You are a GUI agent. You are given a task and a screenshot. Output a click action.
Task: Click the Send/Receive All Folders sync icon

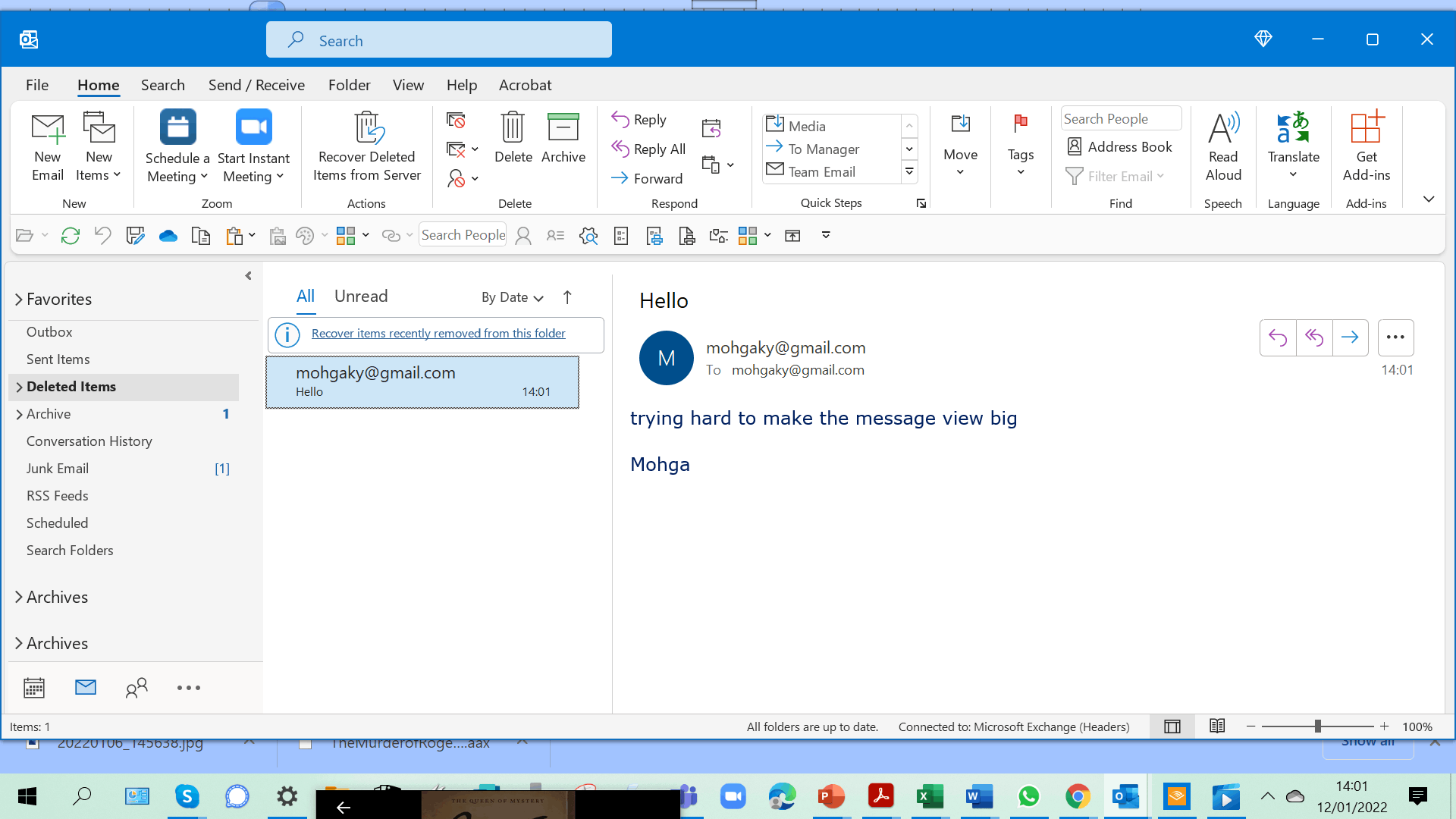tap(71, 236)
